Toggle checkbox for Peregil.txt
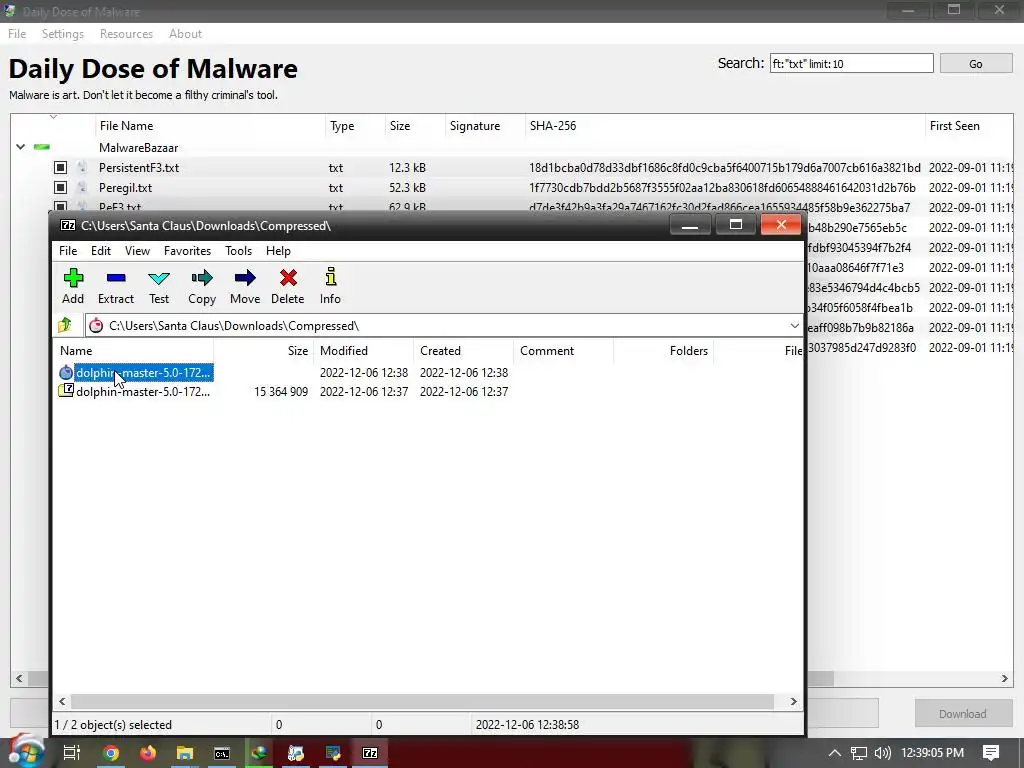Screen dimensions: 1024x768 pyautogui.click(x=60, y=187)
